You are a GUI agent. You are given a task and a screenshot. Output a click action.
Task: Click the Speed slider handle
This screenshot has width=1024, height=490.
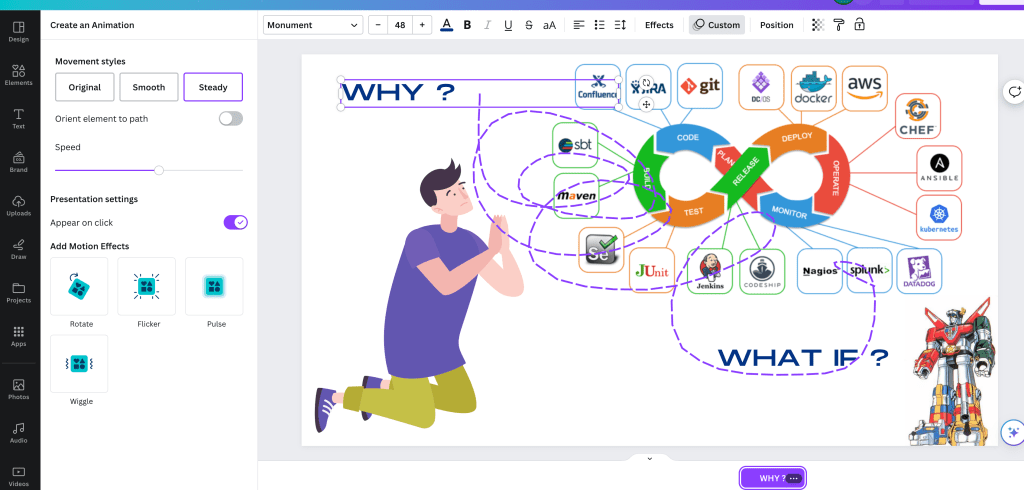[x=159, y=170]
